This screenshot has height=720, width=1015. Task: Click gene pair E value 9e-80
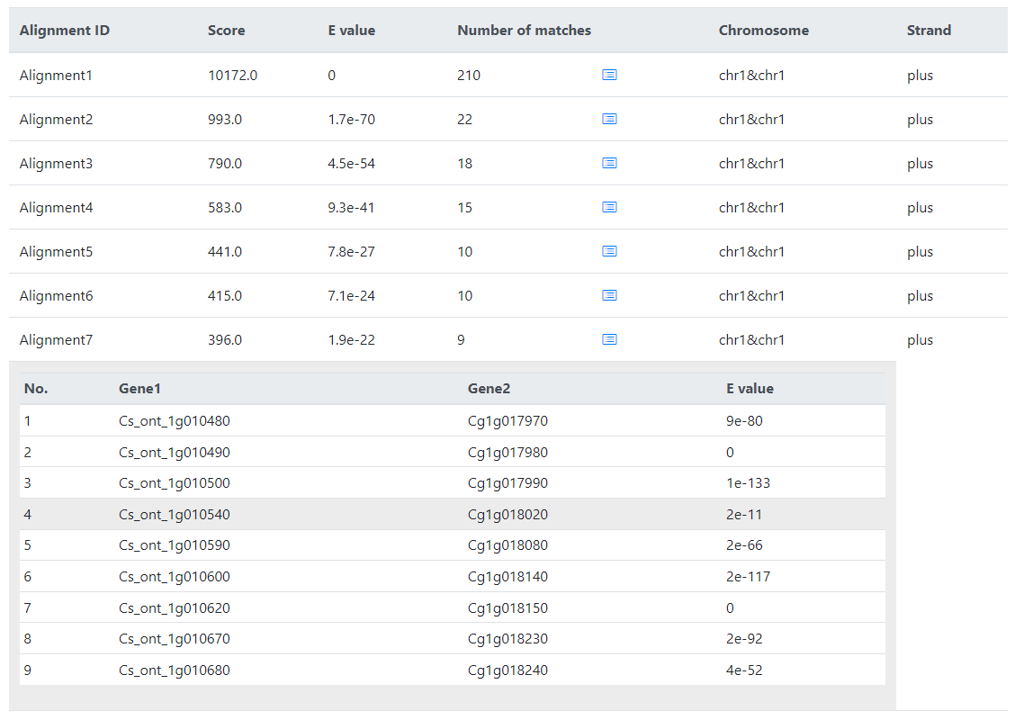tap(744, 421)
